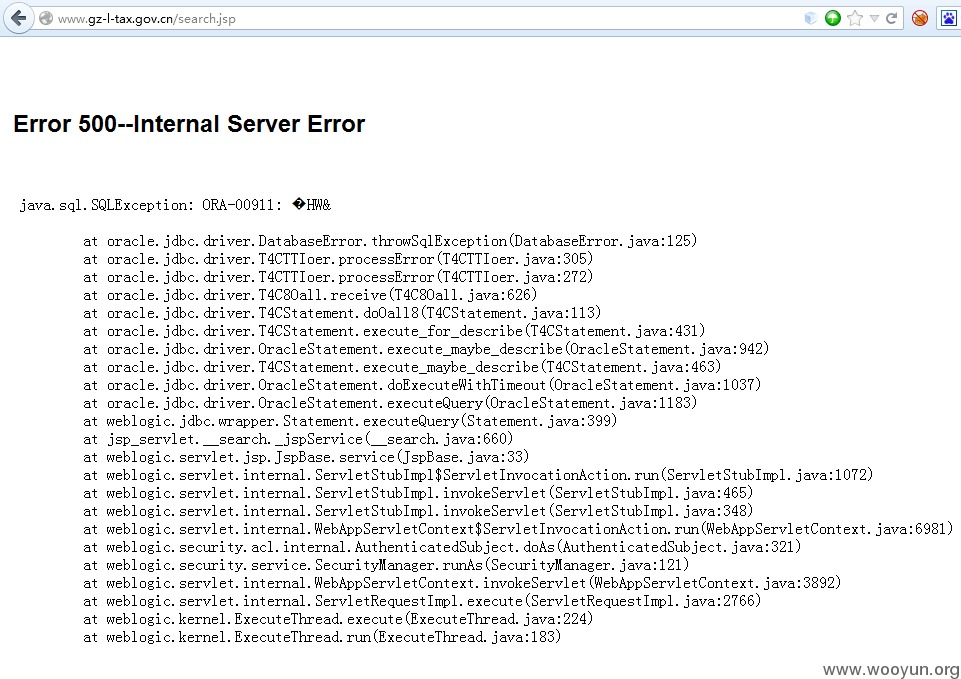Click the T4CTTIoer.java:272 stack line

338,277
